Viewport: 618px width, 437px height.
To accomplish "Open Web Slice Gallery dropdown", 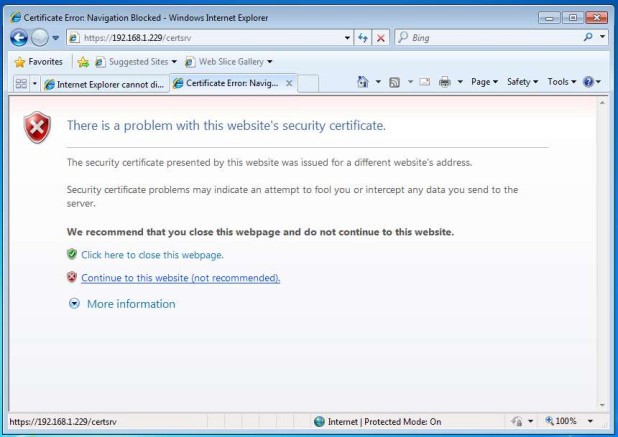I will [229, 62].
